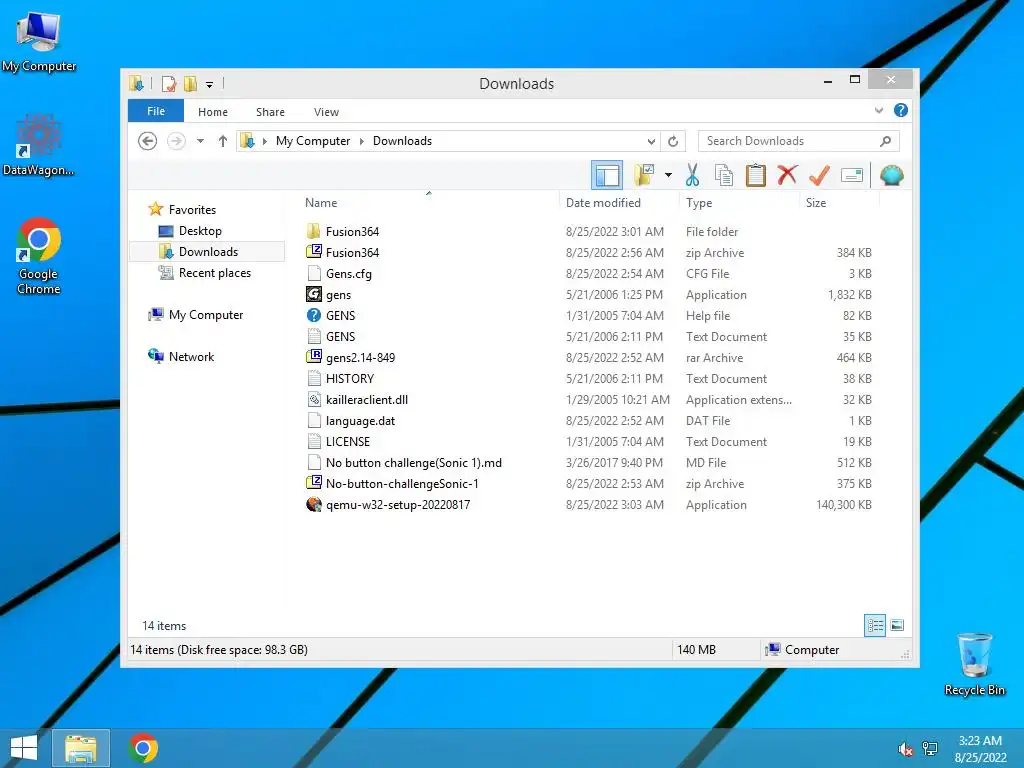Open the recent locations dropdown arrow
The width and height of the screenshot is (1024, 768).
pyautogui.click(x=200, y=141)
